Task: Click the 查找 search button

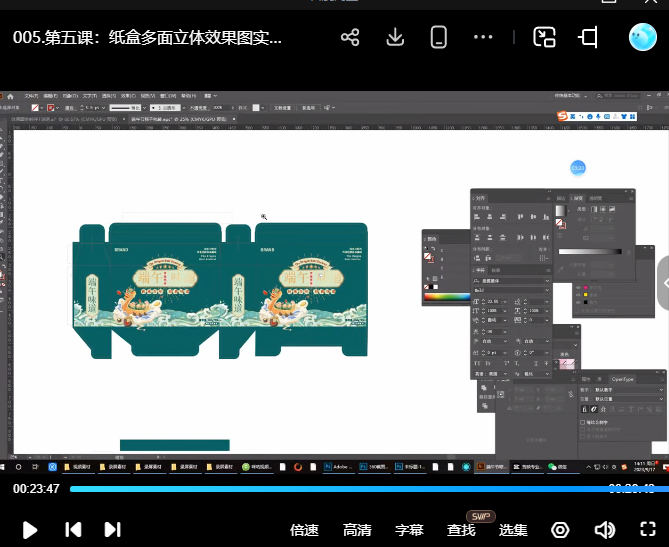Action: coord(461,530)
